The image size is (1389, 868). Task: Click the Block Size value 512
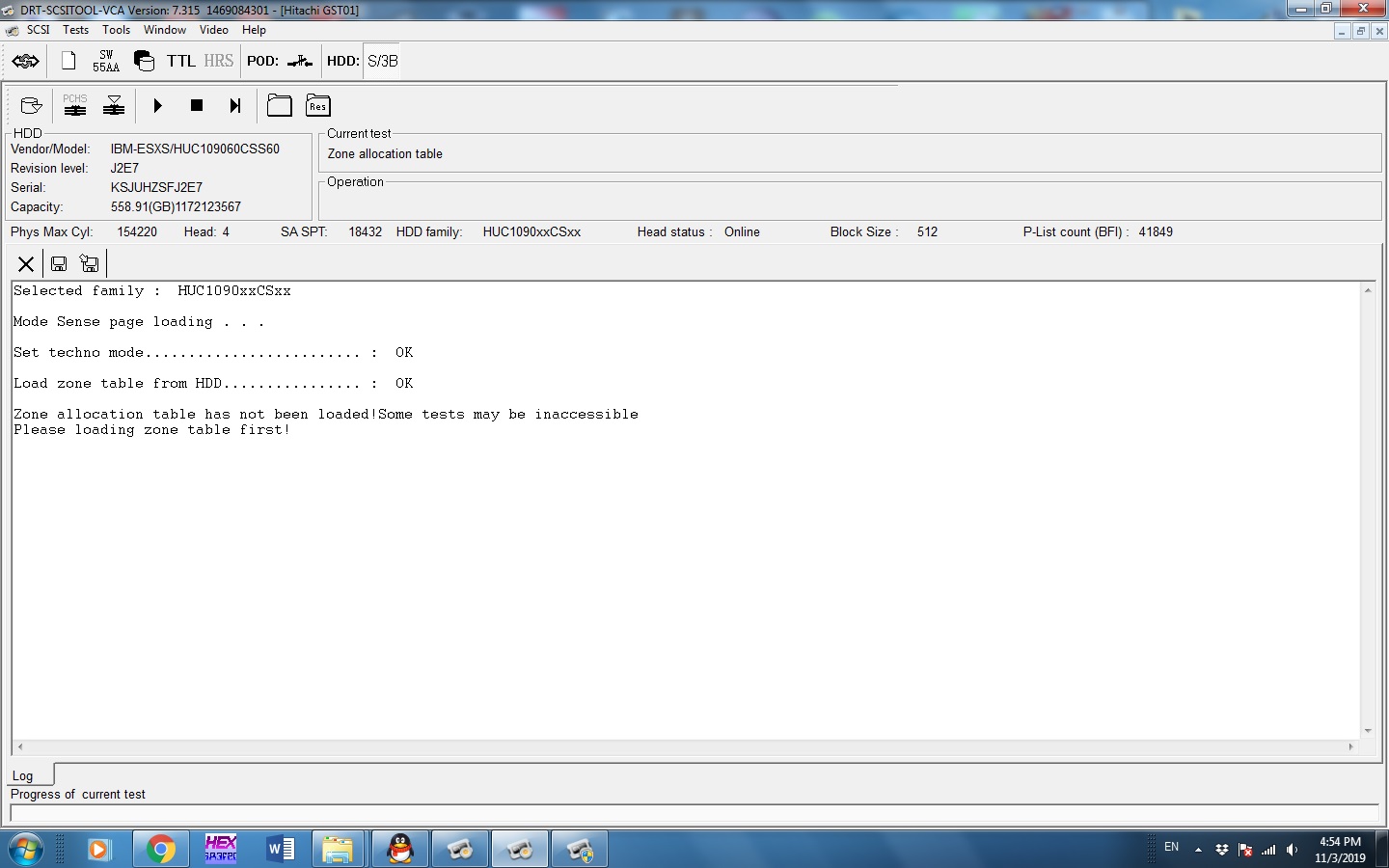[x=927, y=231]
